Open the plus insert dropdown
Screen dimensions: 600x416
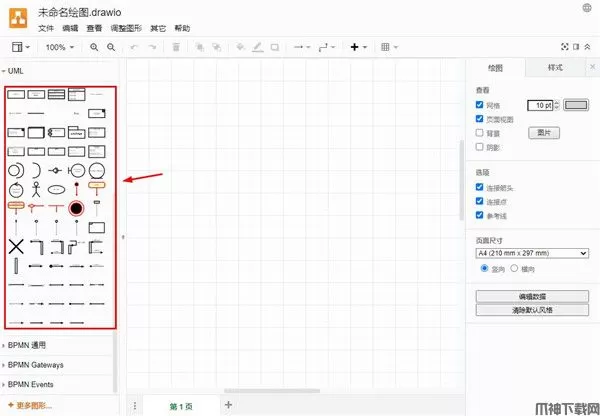click(x=359, y=47)
